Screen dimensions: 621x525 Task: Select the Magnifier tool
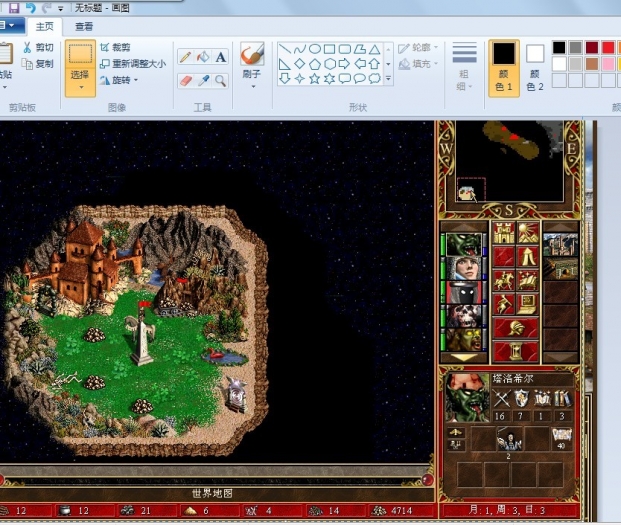221,81
